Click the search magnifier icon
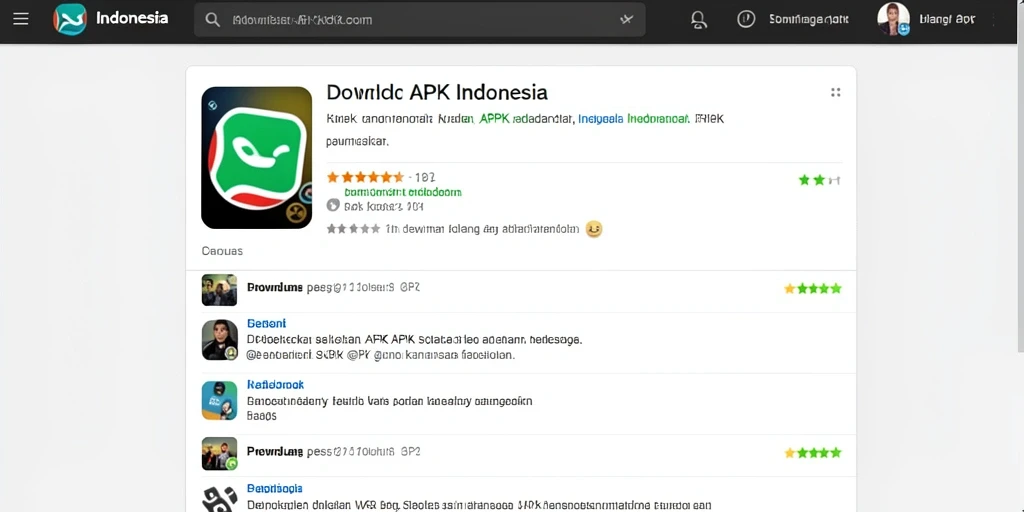Screen dimensions: 1024x512 (x=213, y=20)
